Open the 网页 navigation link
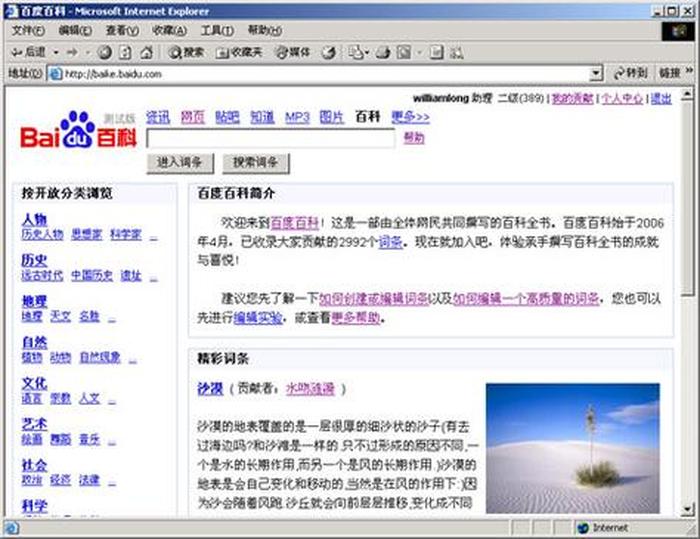This screenshot has height=539, width=700. point(192,117)
